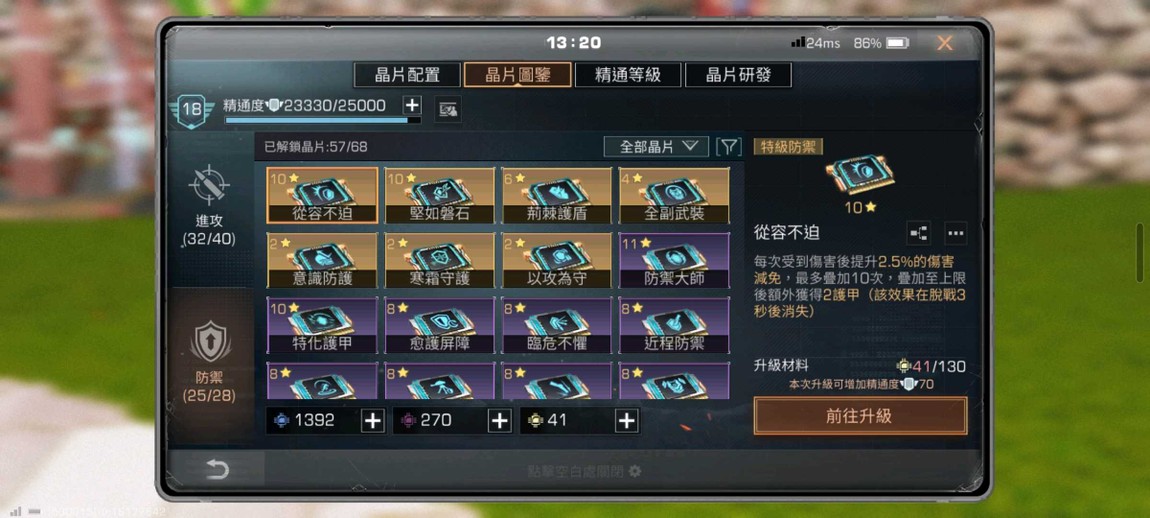The height and width of the screenshot is (518, 1150).
Task: Open the three-dots more options button
Action: pos(955,233)
